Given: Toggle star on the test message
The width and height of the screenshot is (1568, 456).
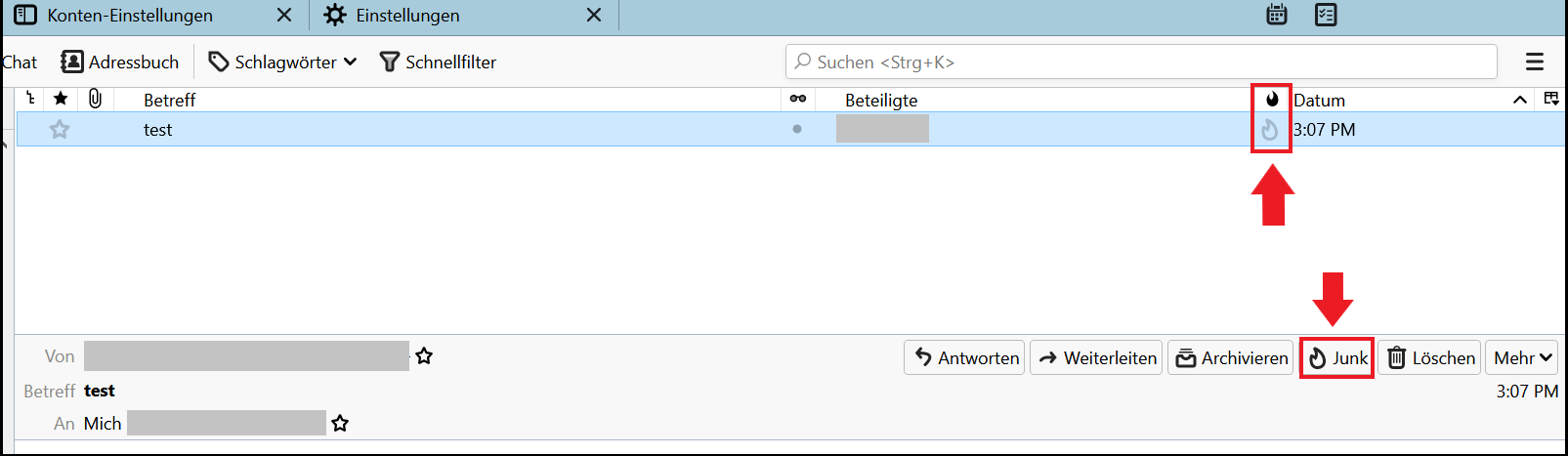Looking at the screenshot, I should click(60, 129).
